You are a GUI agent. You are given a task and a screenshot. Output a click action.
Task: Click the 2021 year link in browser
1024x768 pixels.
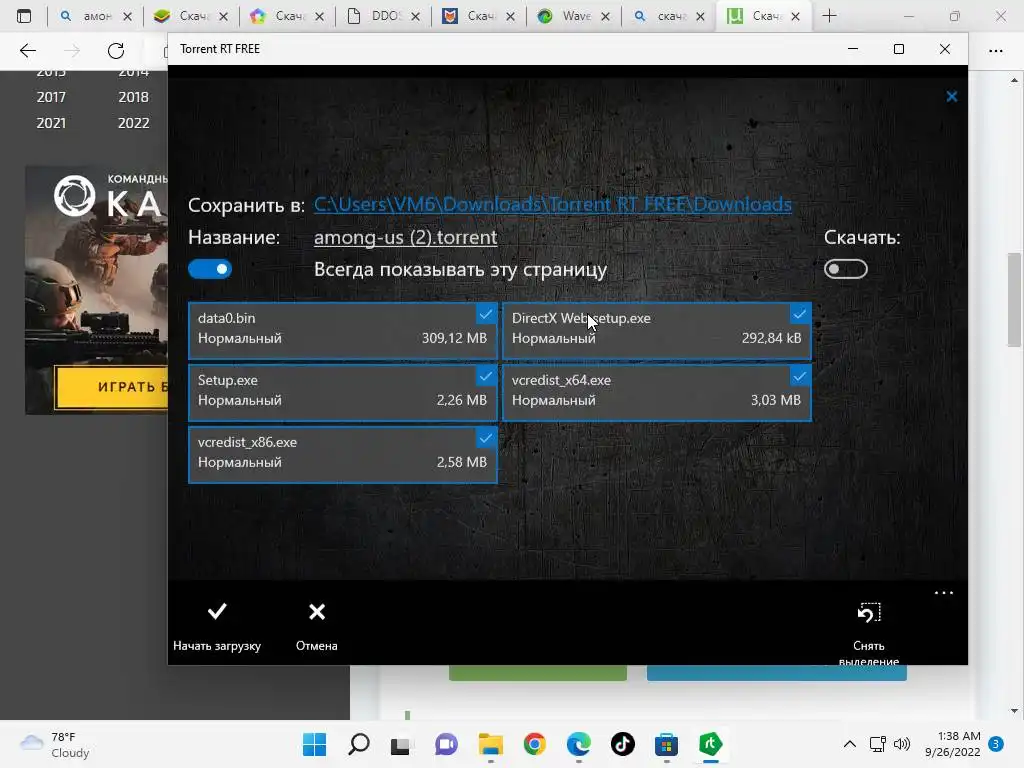(51, 123)
